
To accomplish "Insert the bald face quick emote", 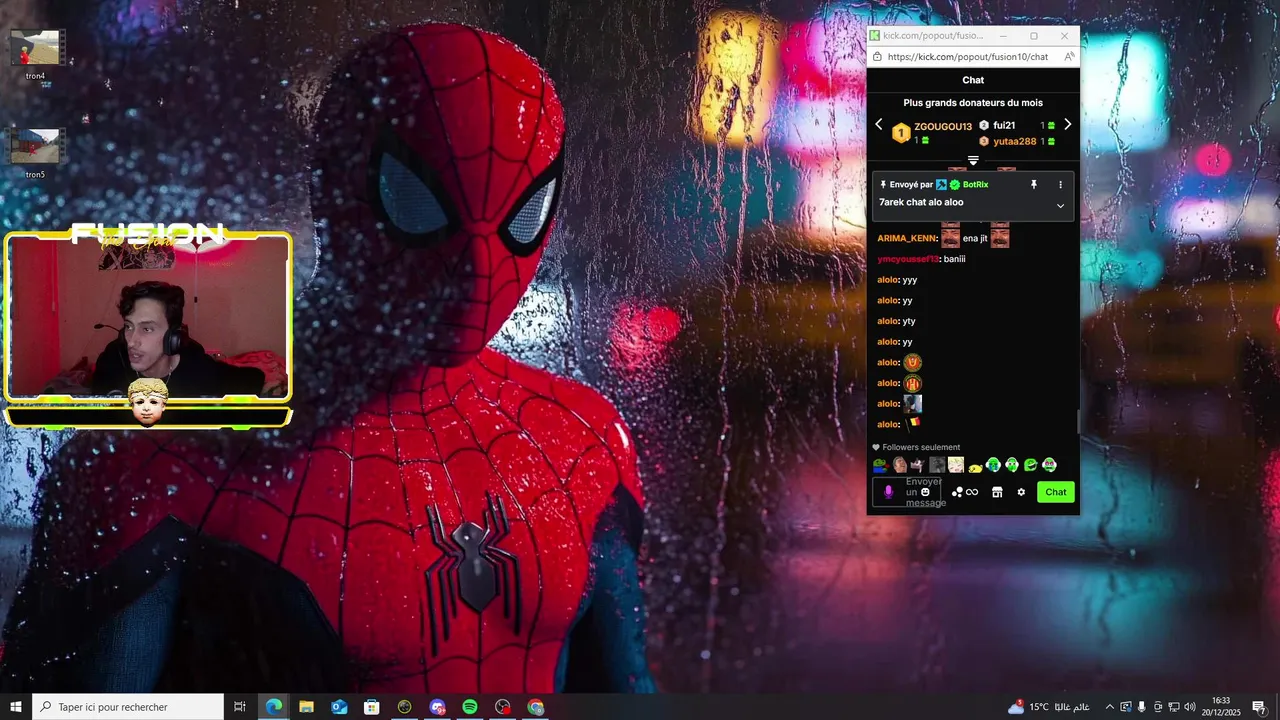I will tap(899, 465).
